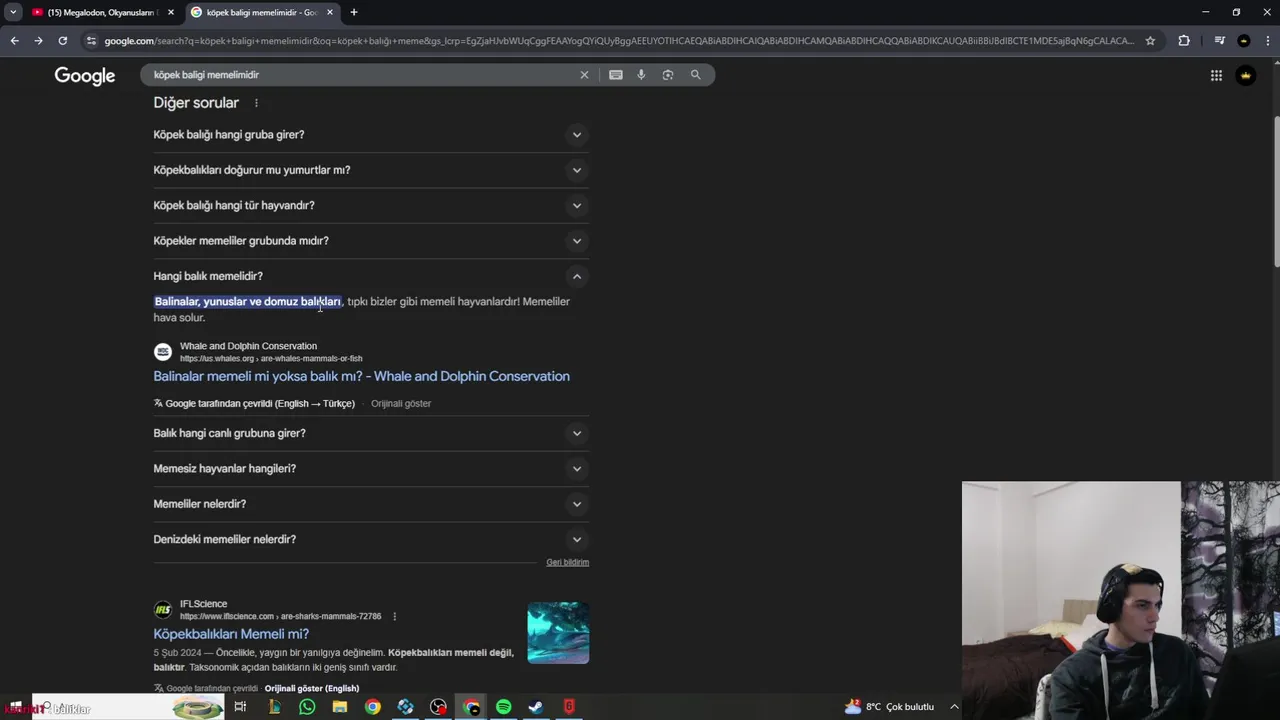
Task: Open the Chrome extensions puzzle icon
Action: (x=1184, y=41)
